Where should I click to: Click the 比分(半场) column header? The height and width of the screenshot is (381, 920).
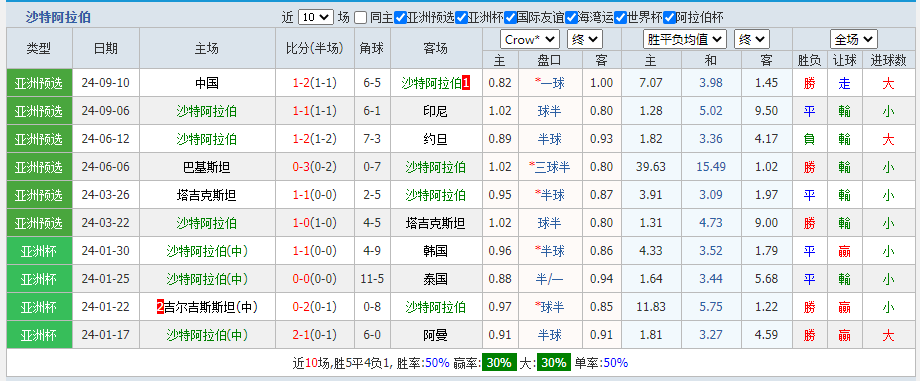point(314,49)
